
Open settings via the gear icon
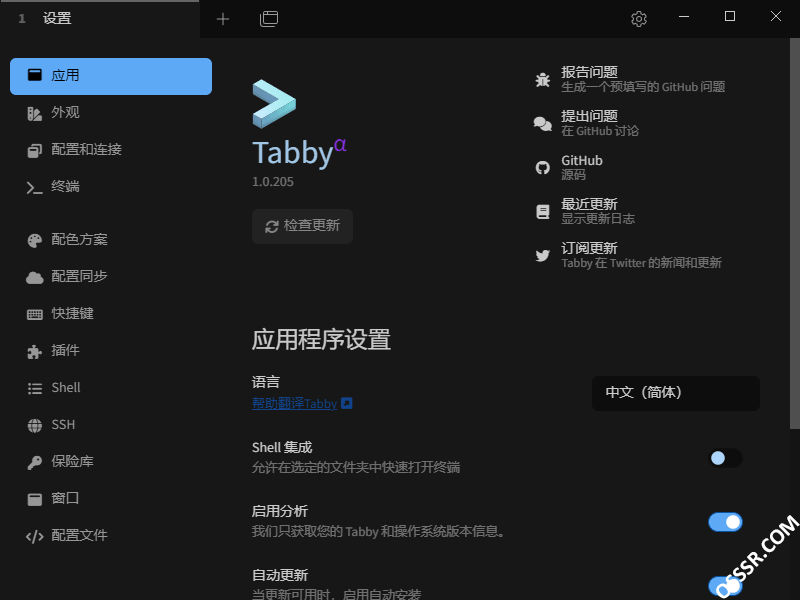[x=639, y=19]
